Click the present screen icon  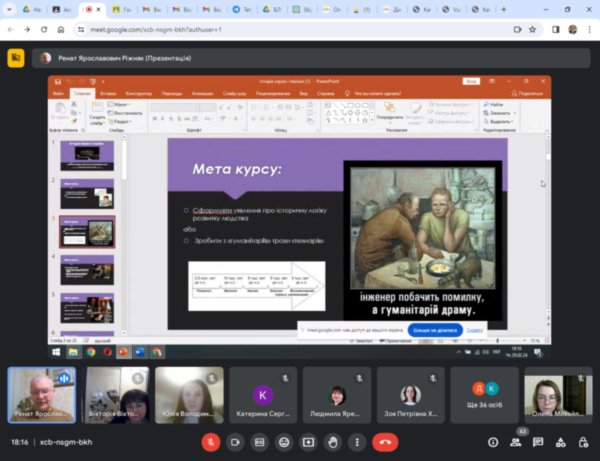click(309, 441)
